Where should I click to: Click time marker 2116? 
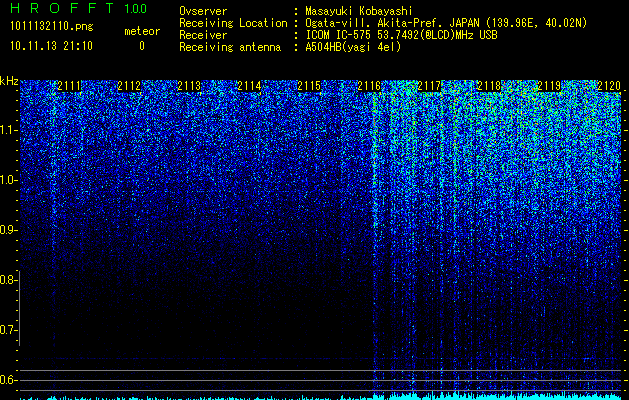click(369, 86)
